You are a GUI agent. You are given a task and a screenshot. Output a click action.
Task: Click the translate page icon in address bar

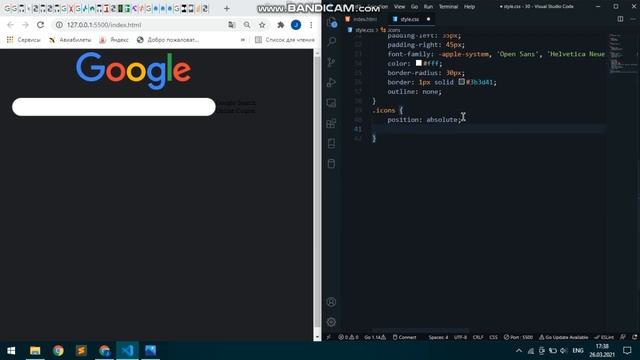232,25
